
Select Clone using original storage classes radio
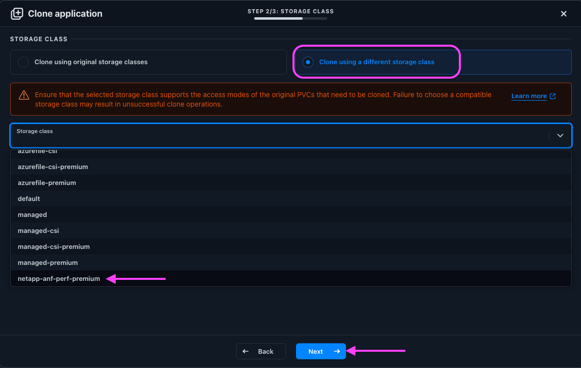tap(23, 62)
